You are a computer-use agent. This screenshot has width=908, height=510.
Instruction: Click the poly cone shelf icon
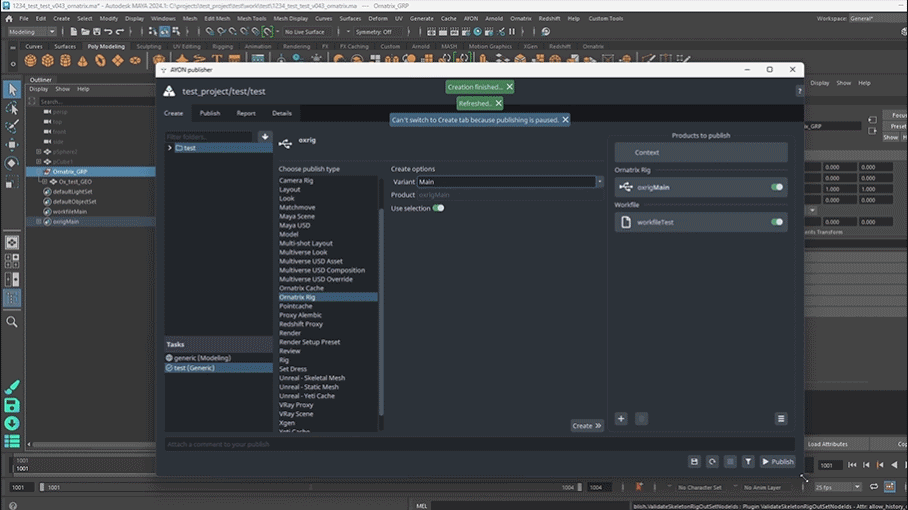pyautogui.click(x=83, y=60)
